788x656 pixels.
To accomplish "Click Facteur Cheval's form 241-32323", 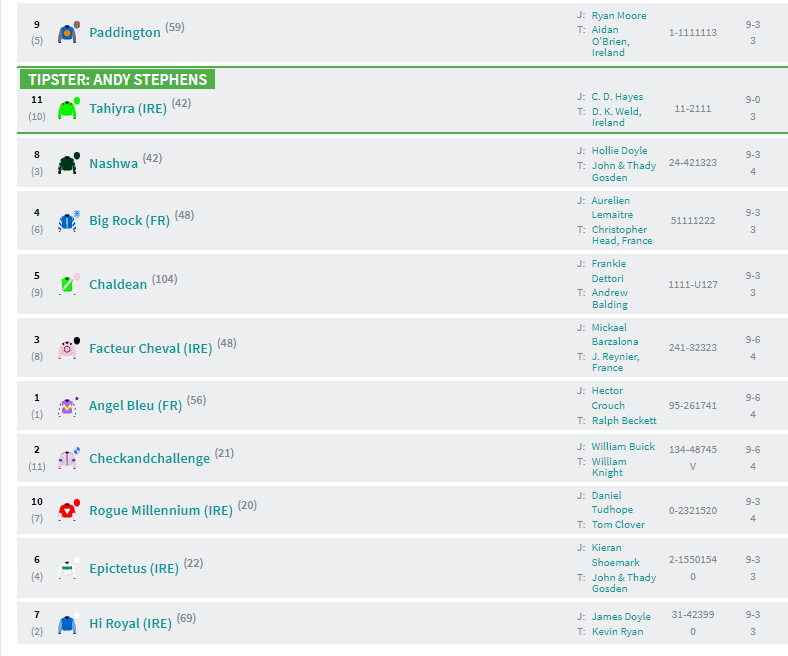I will click(693, 348).
